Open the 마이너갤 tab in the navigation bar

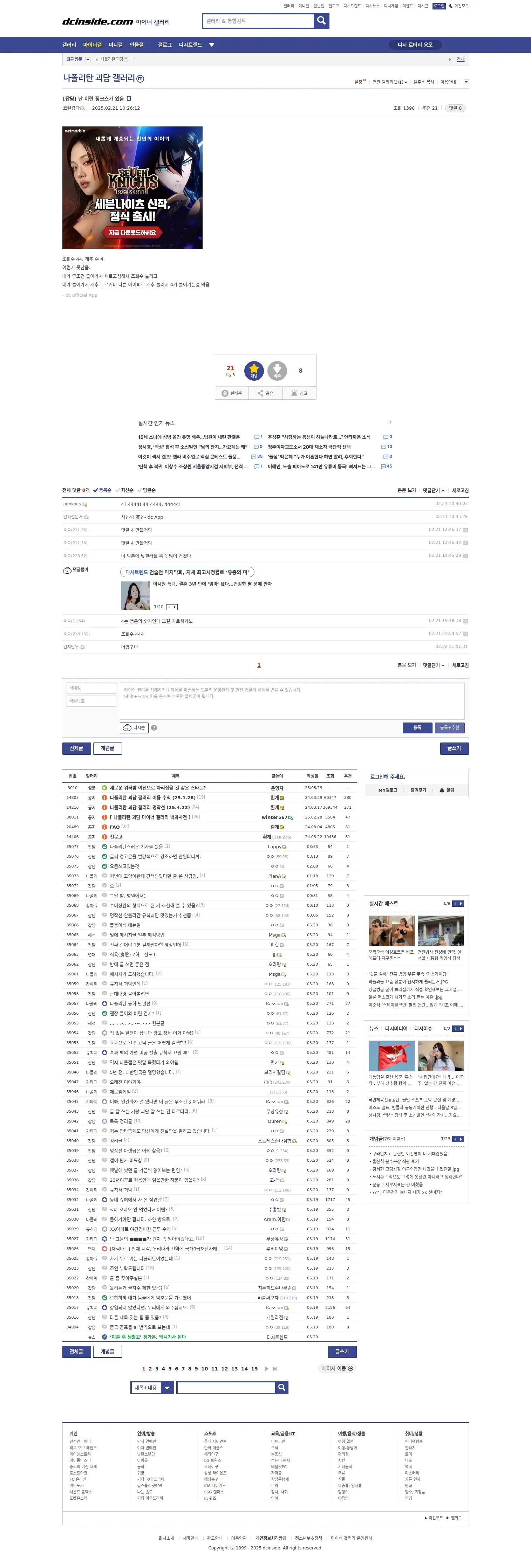93,45
